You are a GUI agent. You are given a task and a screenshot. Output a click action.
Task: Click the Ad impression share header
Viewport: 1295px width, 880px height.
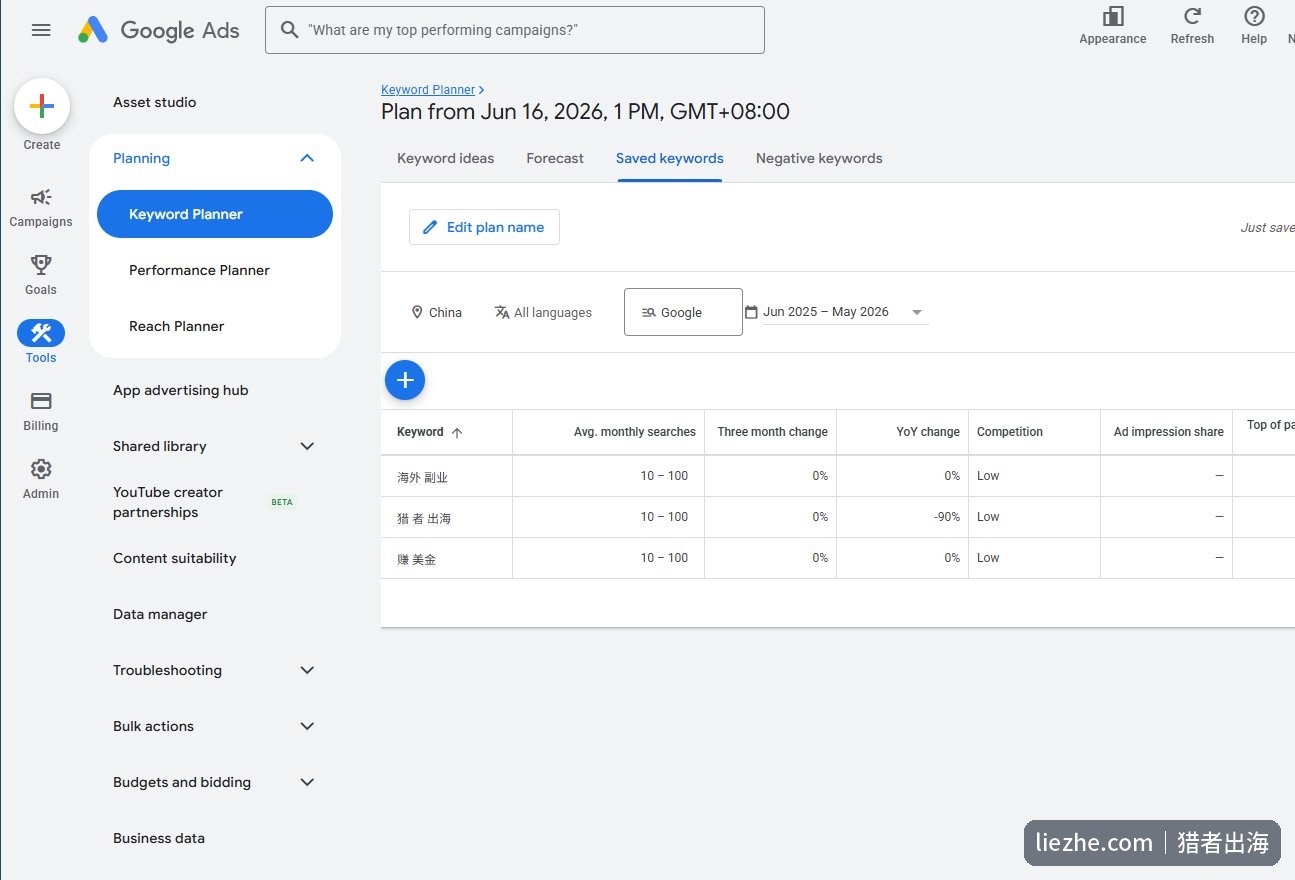click(1168, 432)
